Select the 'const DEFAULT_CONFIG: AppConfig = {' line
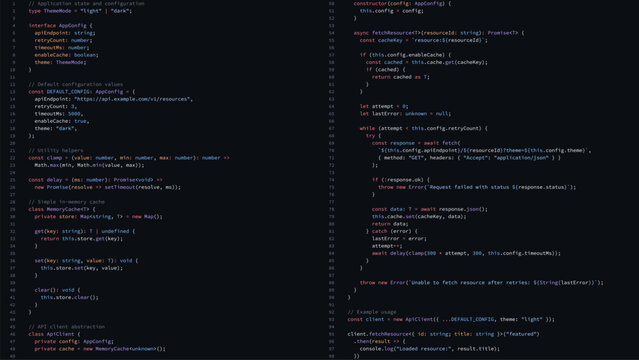 (x=82, y=92)
